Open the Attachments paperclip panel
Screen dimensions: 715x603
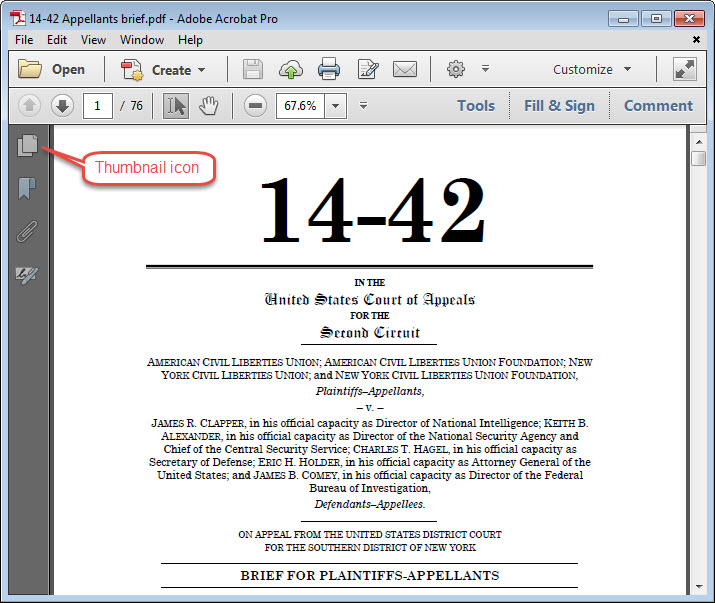coord(28,232)
